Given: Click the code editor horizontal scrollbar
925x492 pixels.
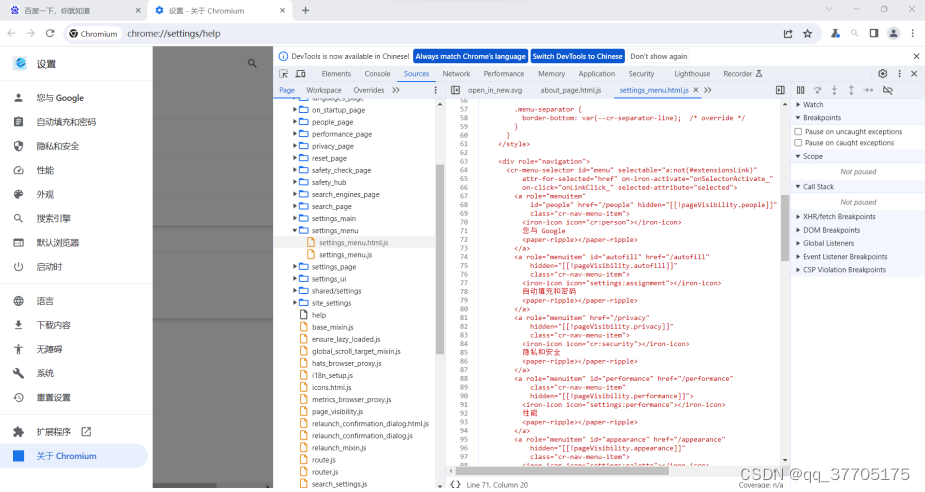Looking at the screenshot, I should 562,471.
